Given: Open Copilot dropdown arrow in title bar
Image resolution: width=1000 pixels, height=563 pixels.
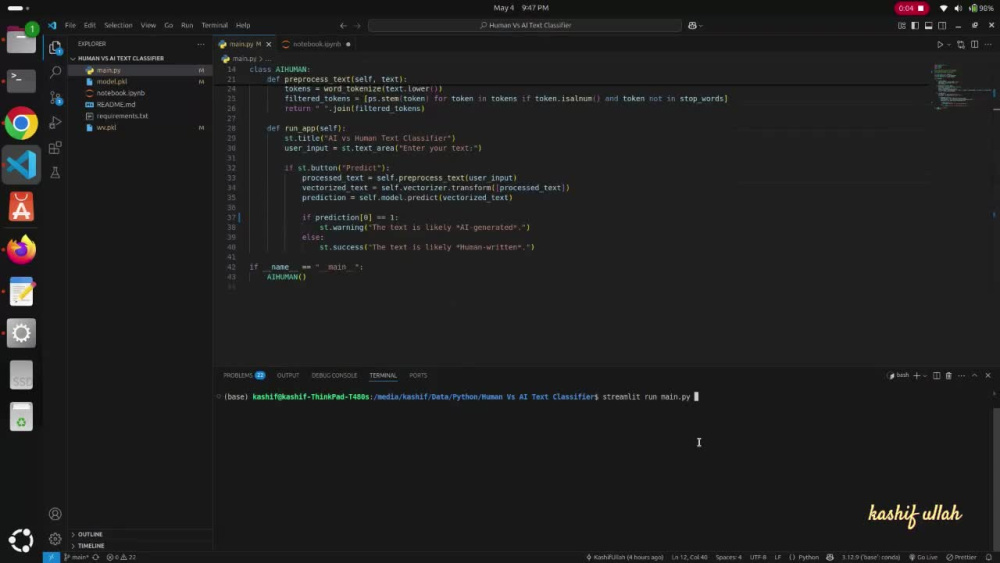Looking at the screenshot, I should point(700,26).
